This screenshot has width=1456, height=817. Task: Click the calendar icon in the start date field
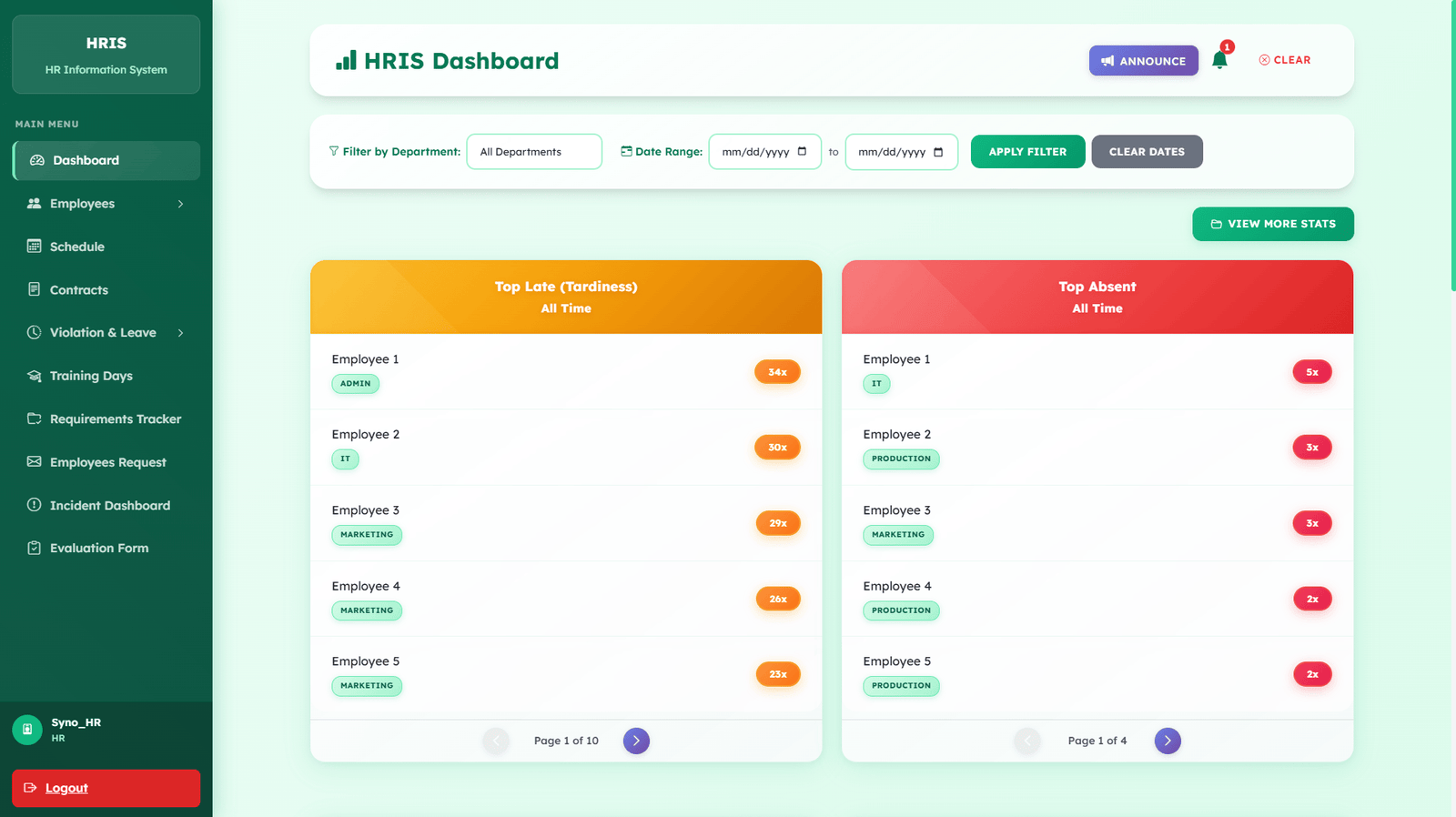click(x=802, y=152)
